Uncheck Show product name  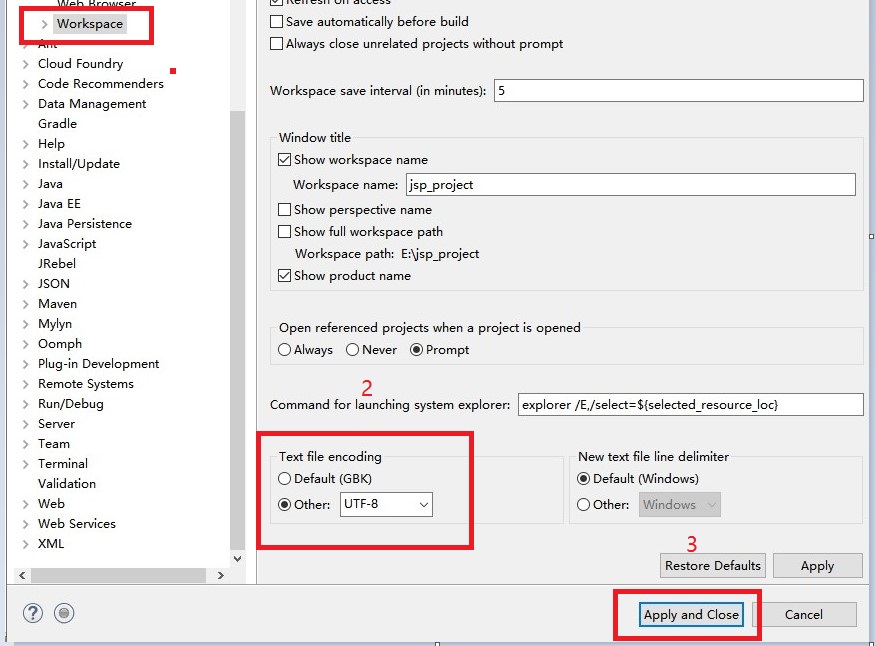coord(284,276)
